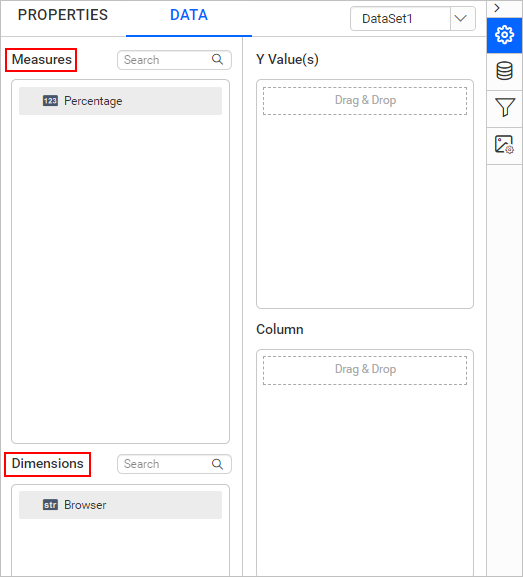This screenshot has width=523, height=577.
Task: Open the DataSet1 combo box
Action: point(413,18)
